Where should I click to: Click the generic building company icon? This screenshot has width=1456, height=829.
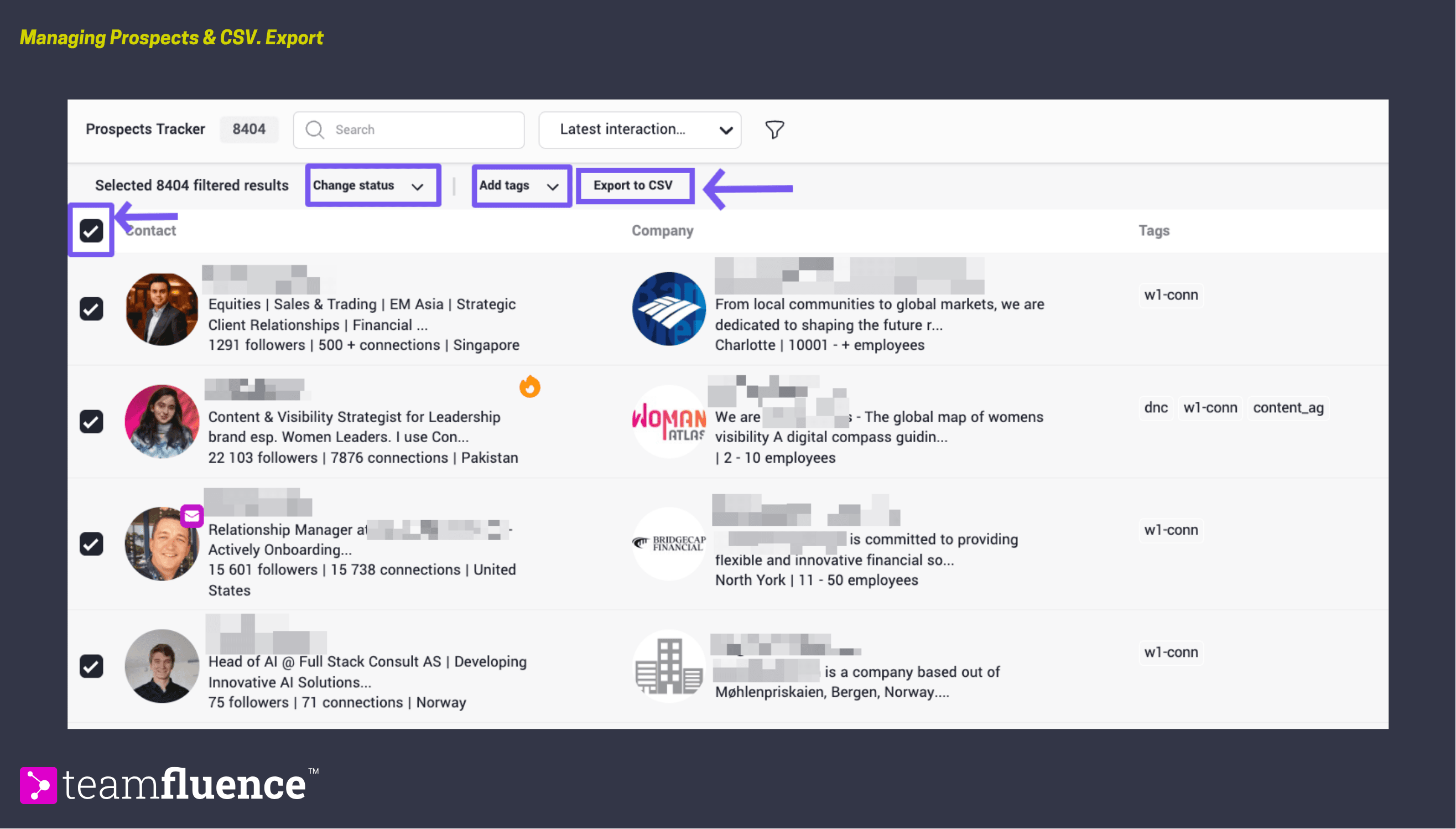[x=669, y=666]
